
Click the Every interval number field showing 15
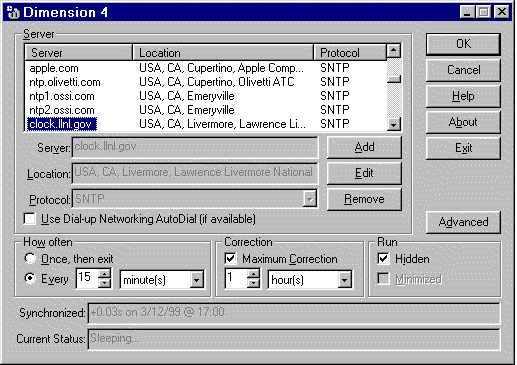[x=87, y=278]
